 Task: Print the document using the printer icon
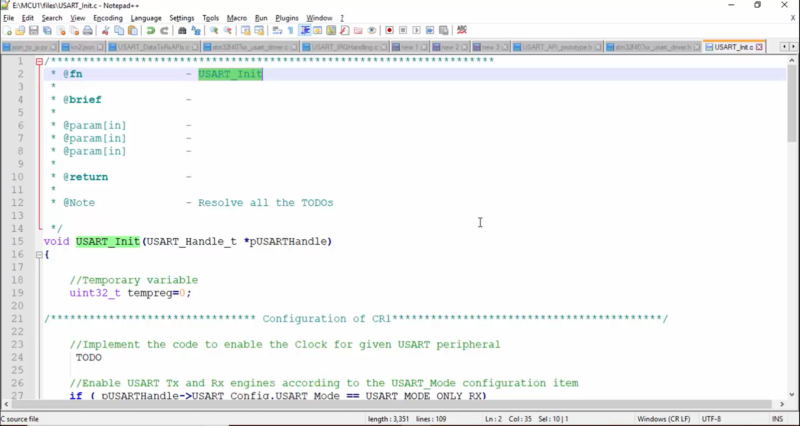tap(88, 31)
